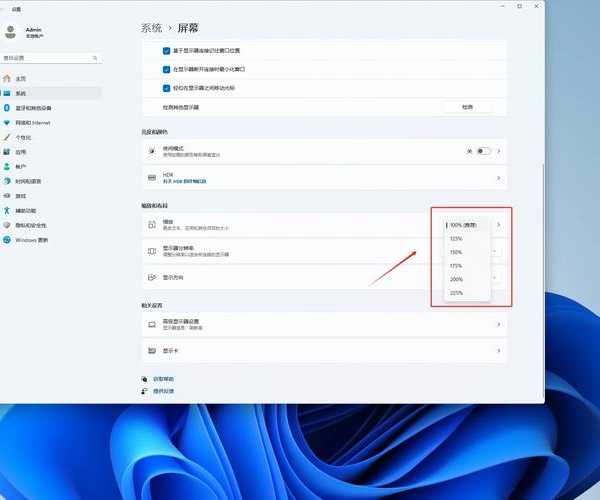
Task: Click the Admin user avatar
Action: point(10,31)
